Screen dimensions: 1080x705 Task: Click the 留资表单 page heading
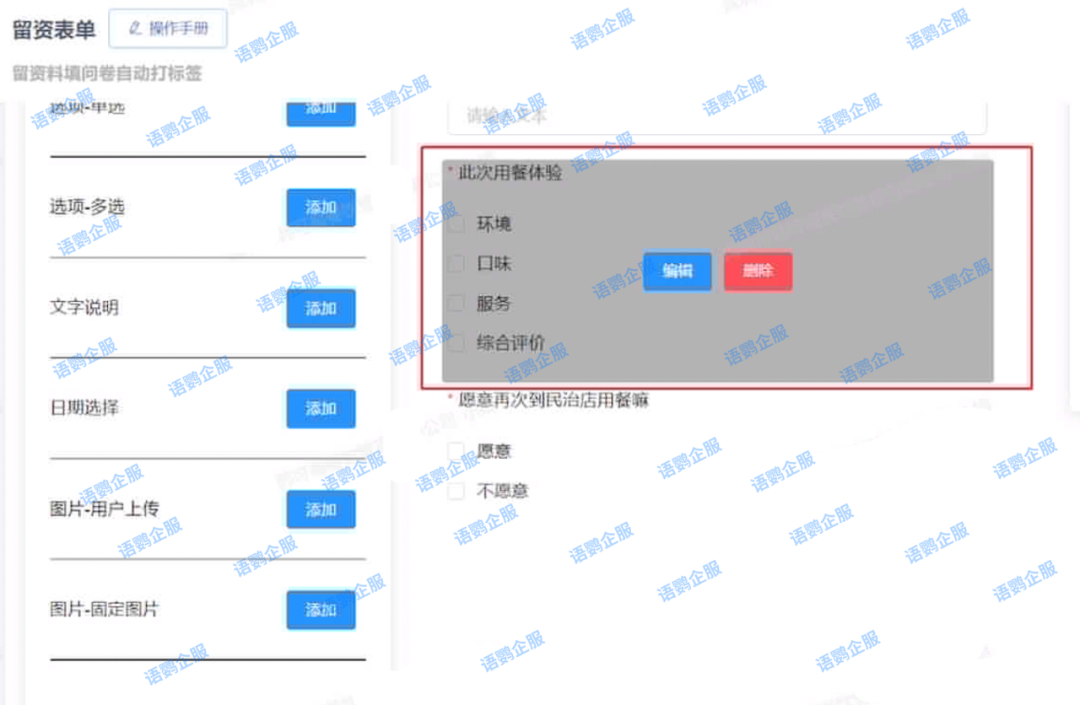(54, 30)
